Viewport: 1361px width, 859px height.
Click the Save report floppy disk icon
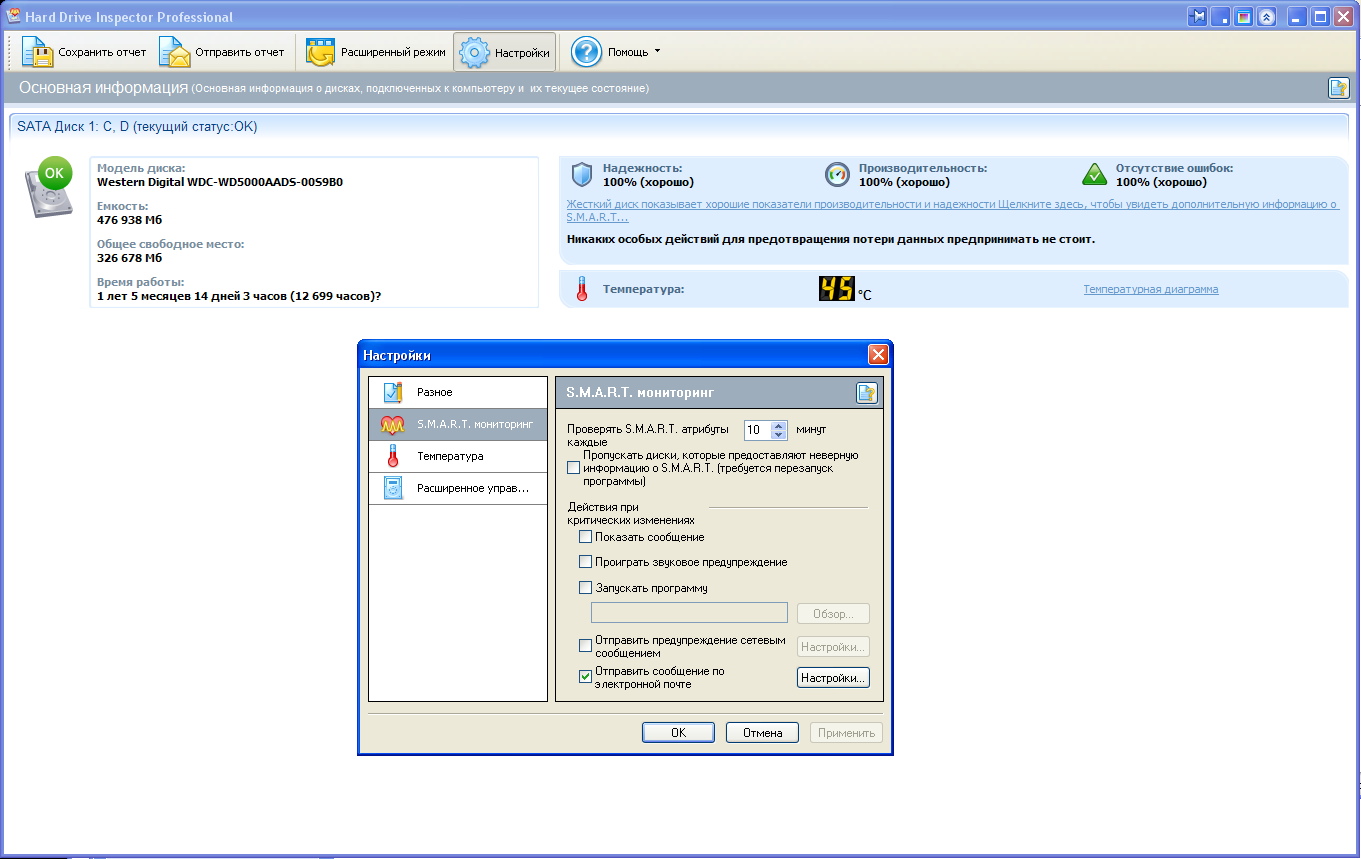coord(37,52)
